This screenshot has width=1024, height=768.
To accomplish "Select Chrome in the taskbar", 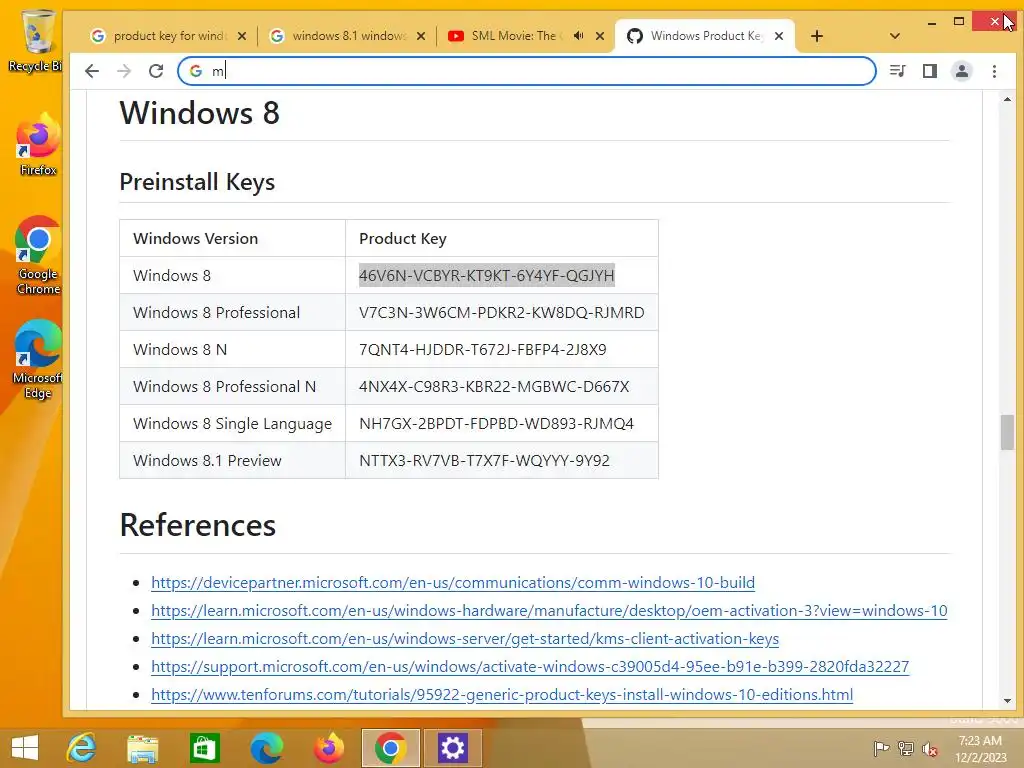I will point(391,748).
